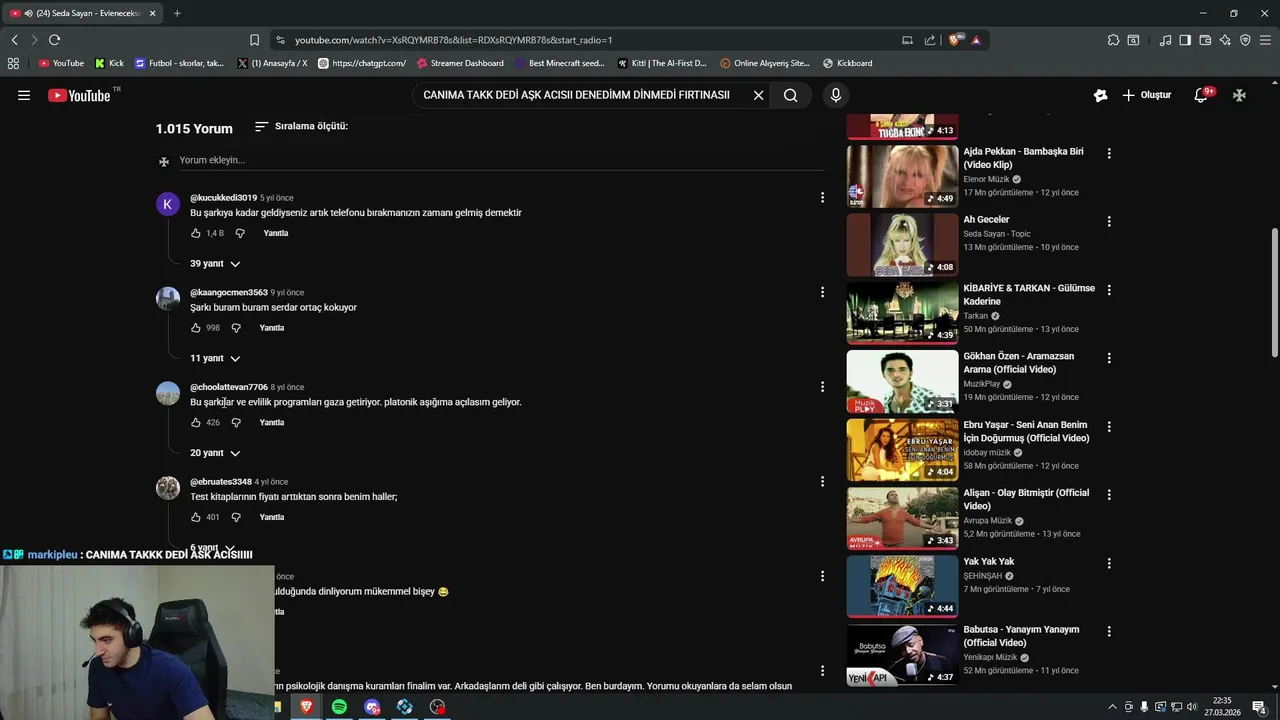Screen dimensions: 1280x720
Task: Expand the 20 yanıt replies
Action: click(215, 453)
